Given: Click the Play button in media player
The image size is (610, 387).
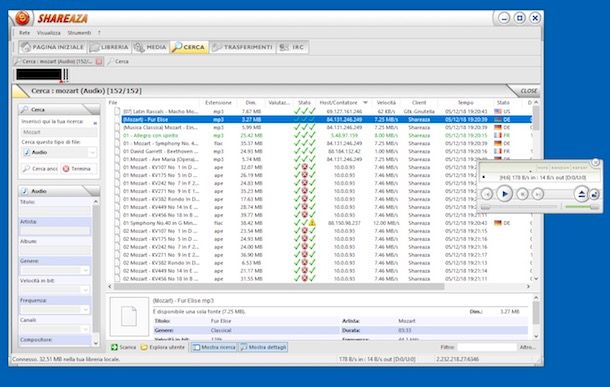Looking at the screenshot, I should (504, 194).
